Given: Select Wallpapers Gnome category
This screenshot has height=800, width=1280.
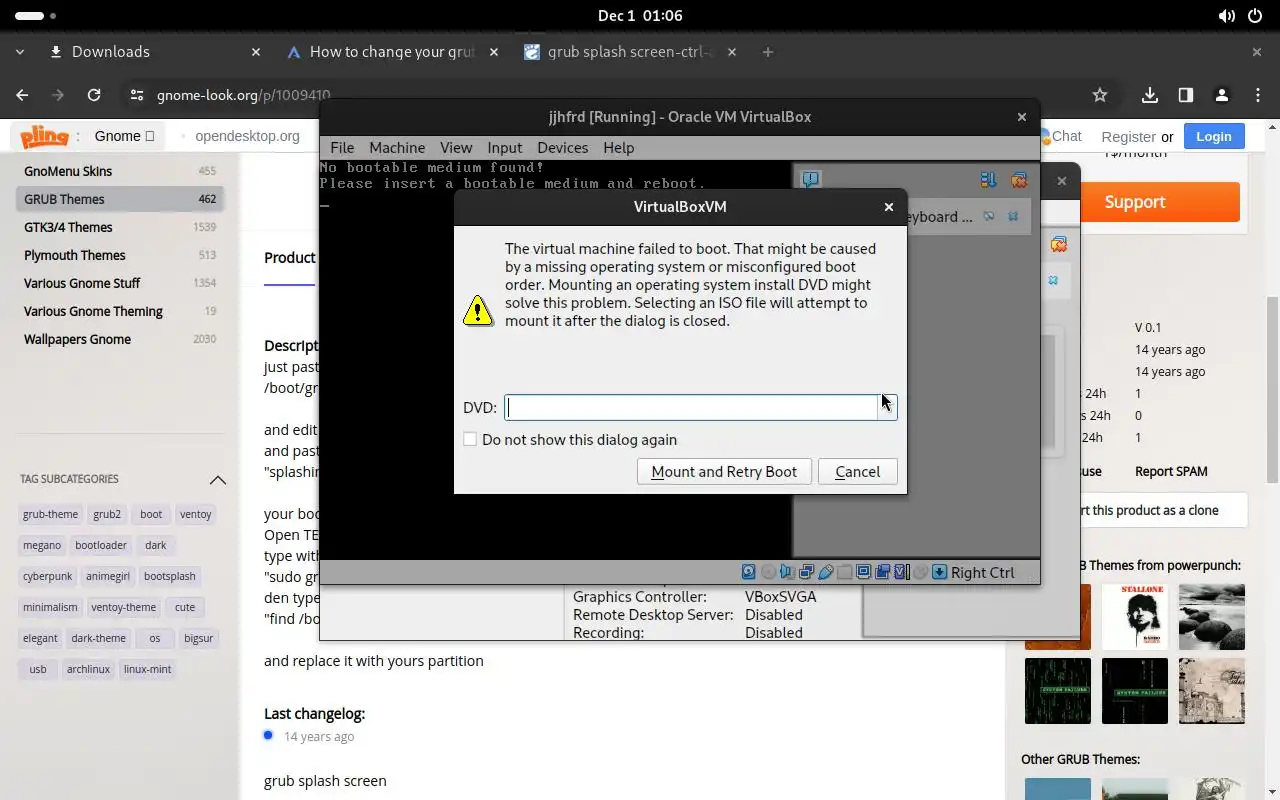Looking at the screenshot, I should click(x=120, y=339).
